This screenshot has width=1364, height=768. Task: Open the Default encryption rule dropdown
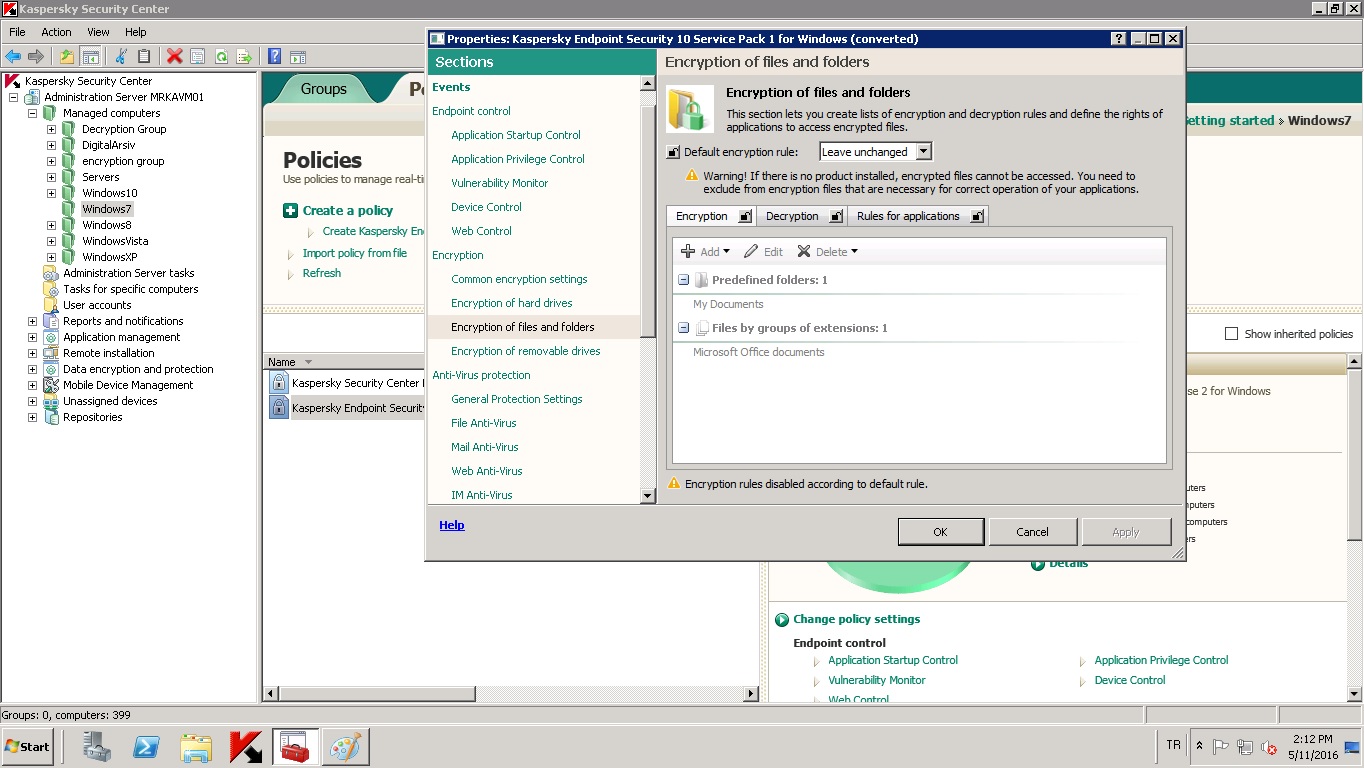pyautogui.click(x=923, y=152)
